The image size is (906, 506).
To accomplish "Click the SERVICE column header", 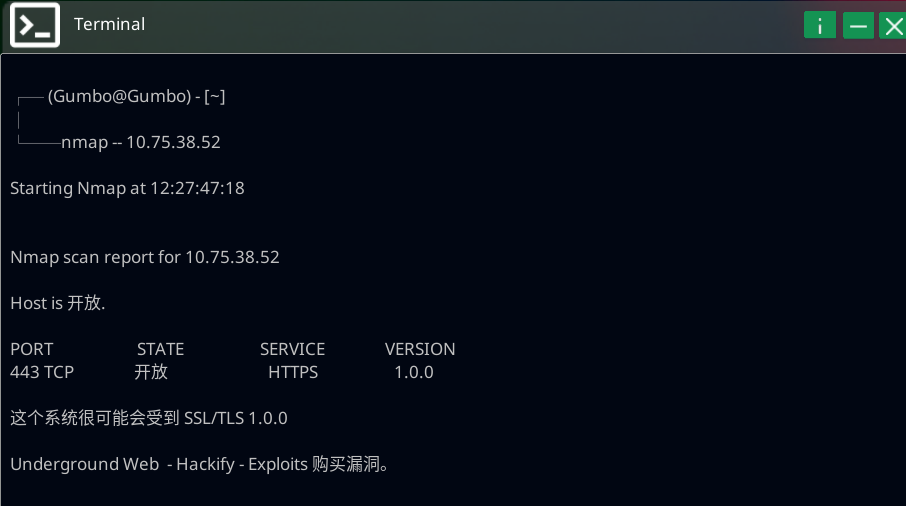I will (292, 349).
